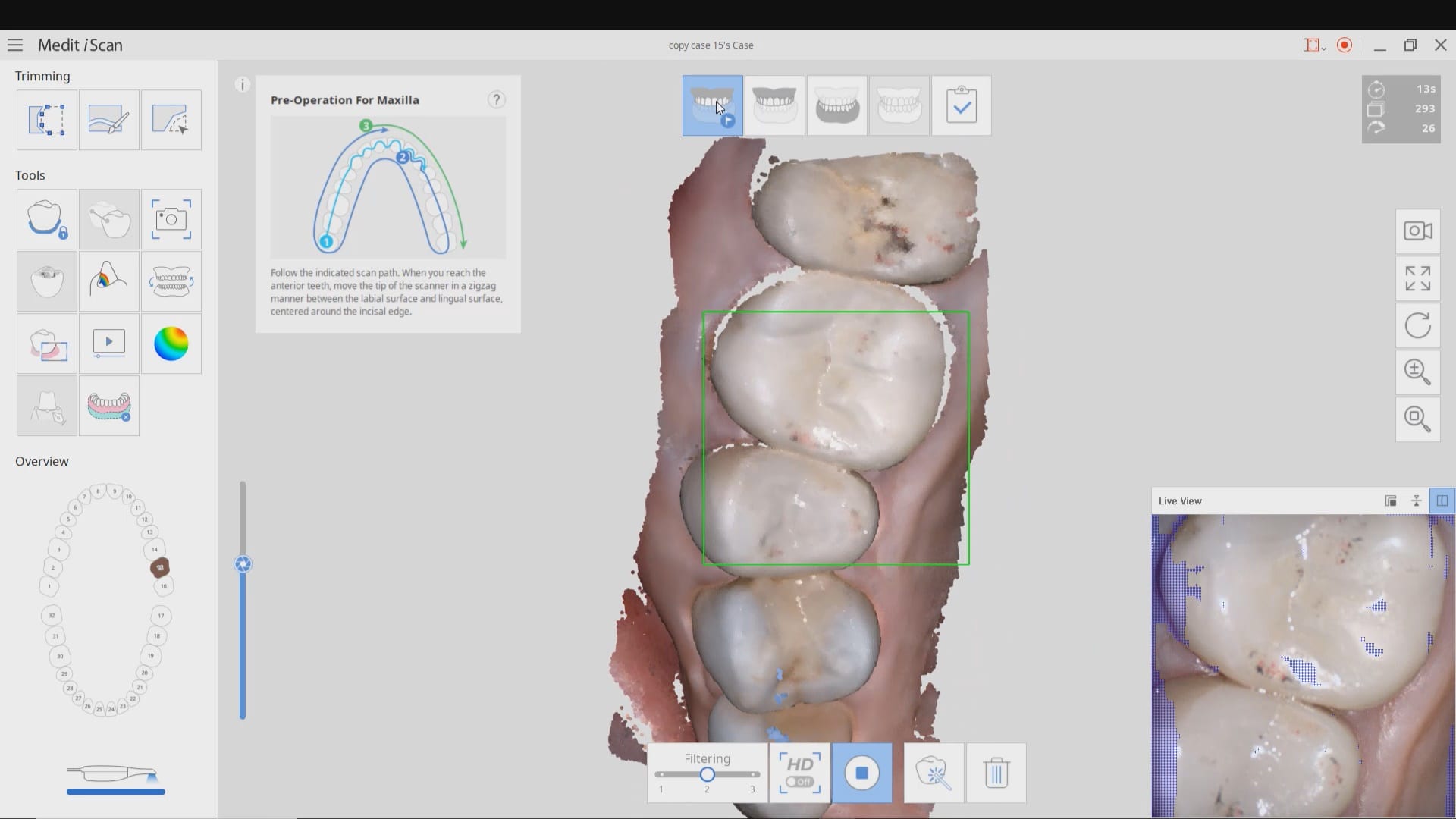Image resolution: width=1456 pixels, height=819 pixels.
Task: Open the camera screenshot capture tool
Action: [171, 220]
